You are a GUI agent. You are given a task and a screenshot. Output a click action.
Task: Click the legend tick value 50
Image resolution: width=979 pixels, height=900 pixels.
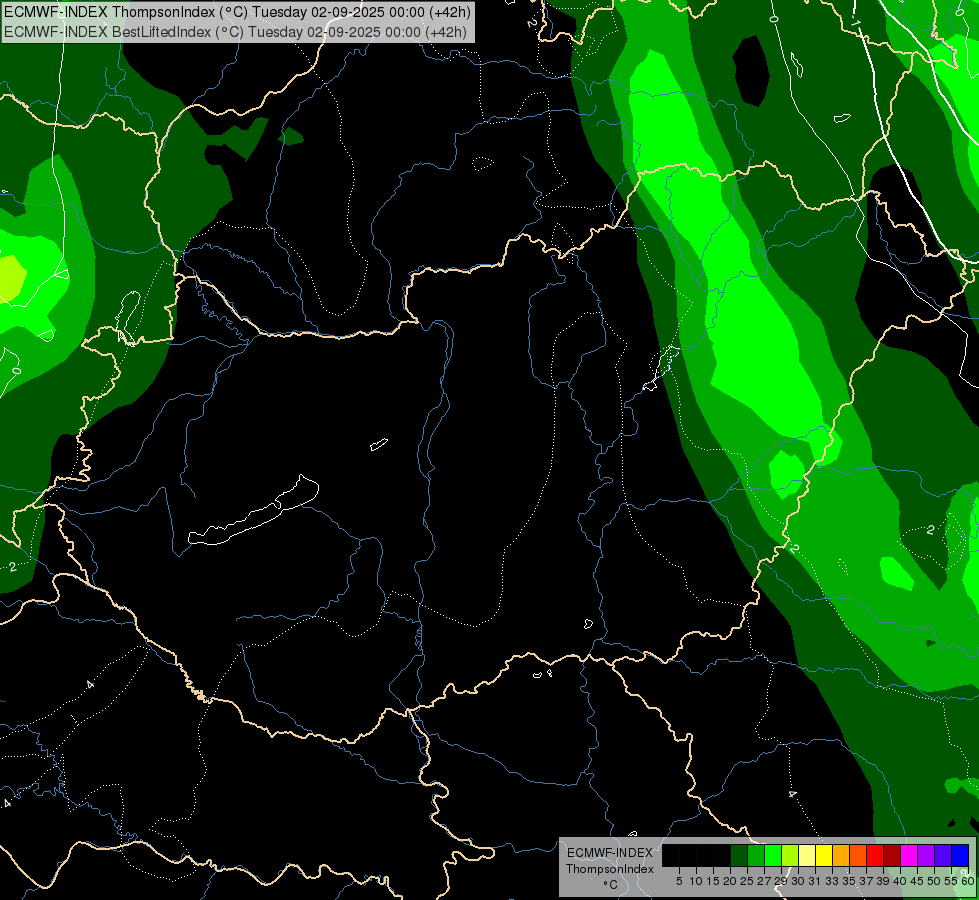pyautogui.click(x=935, y=881)
